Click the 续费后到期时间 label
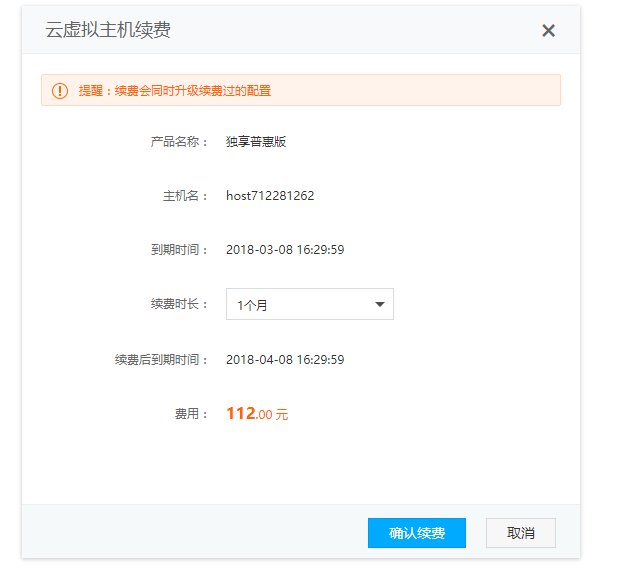This screenshot has height=573, width=639. pos(161,360)
